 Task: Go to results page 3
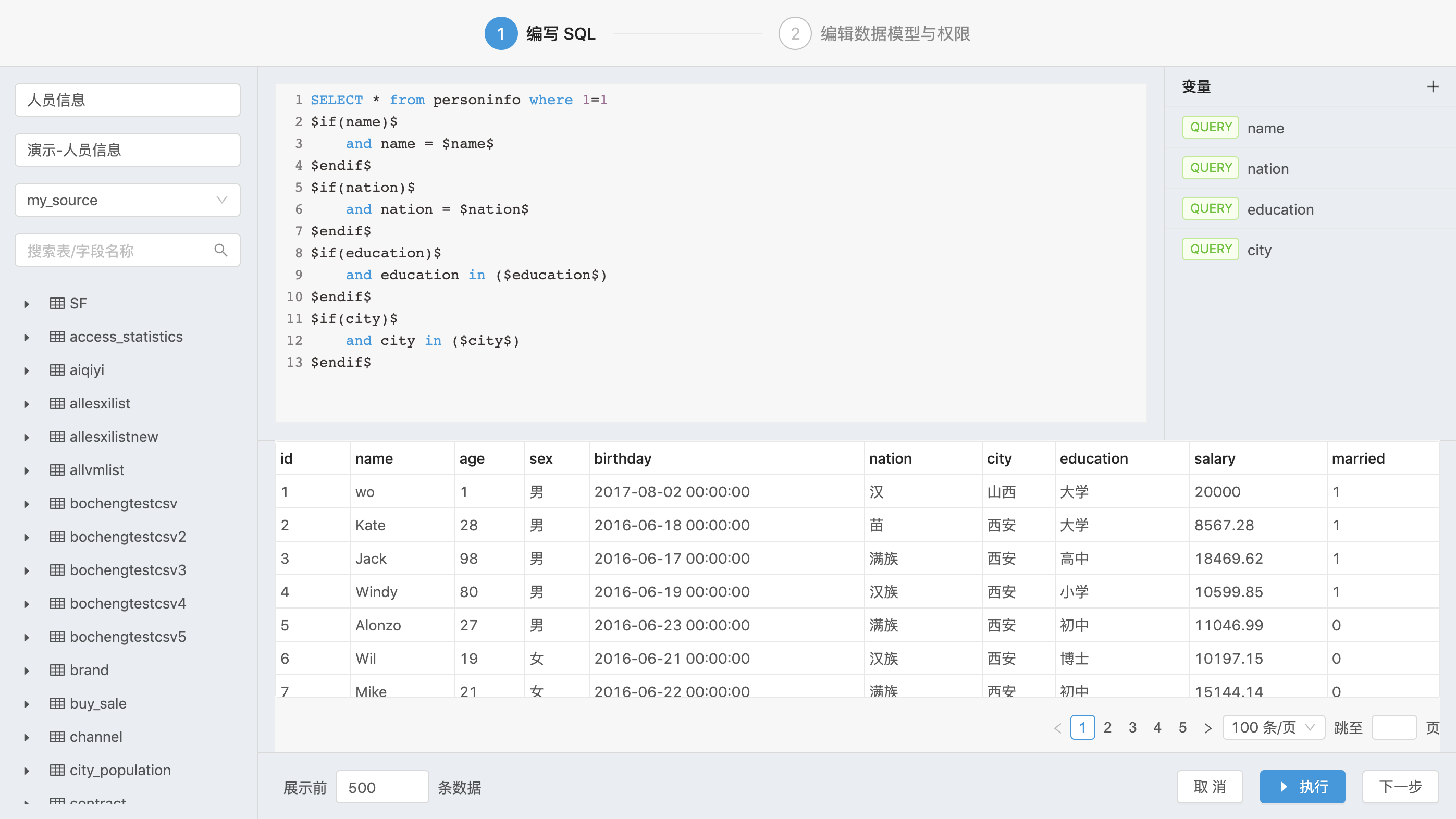pos(1132,727)
